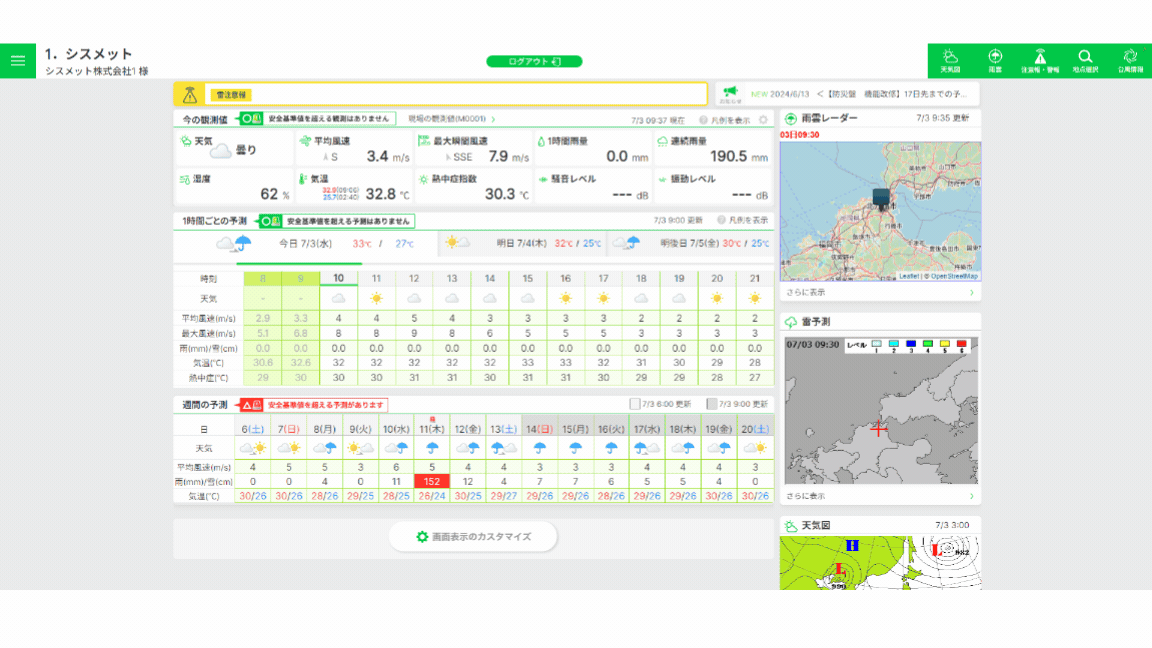Click the red 152 rainfall cell
This screenshot has height=648, width=1152.
click(432, 482)
